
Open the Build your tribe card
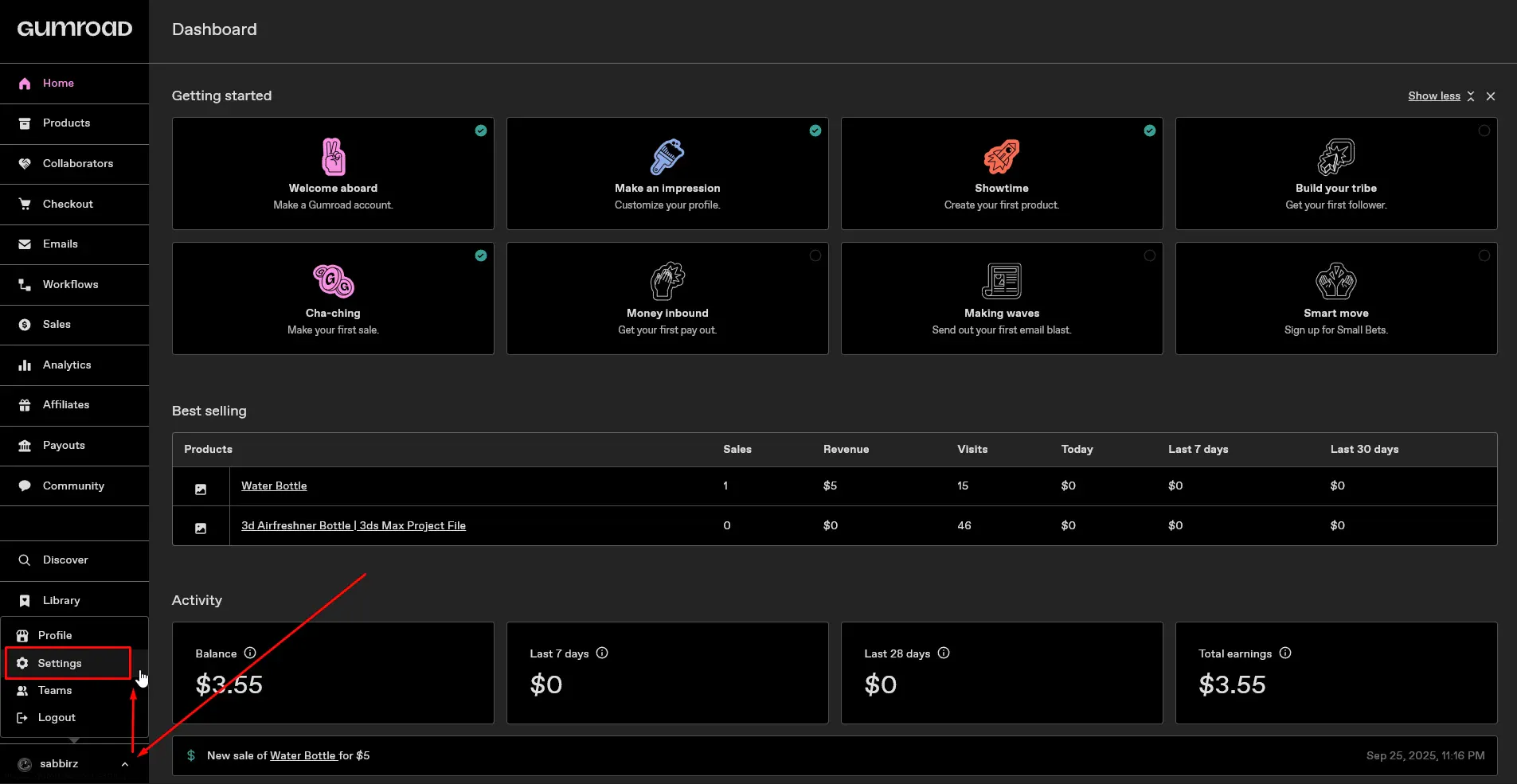click(1336, 174)
